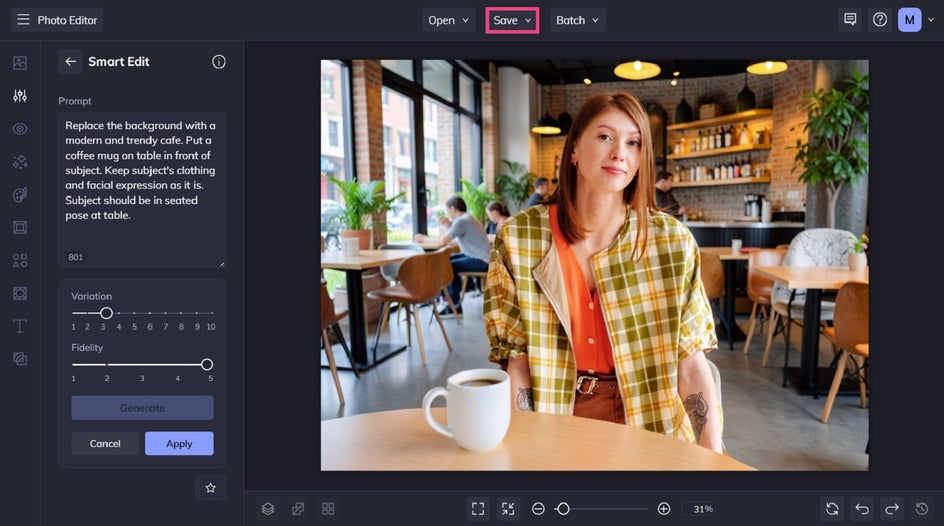Click the 'Variation' label

92,296
